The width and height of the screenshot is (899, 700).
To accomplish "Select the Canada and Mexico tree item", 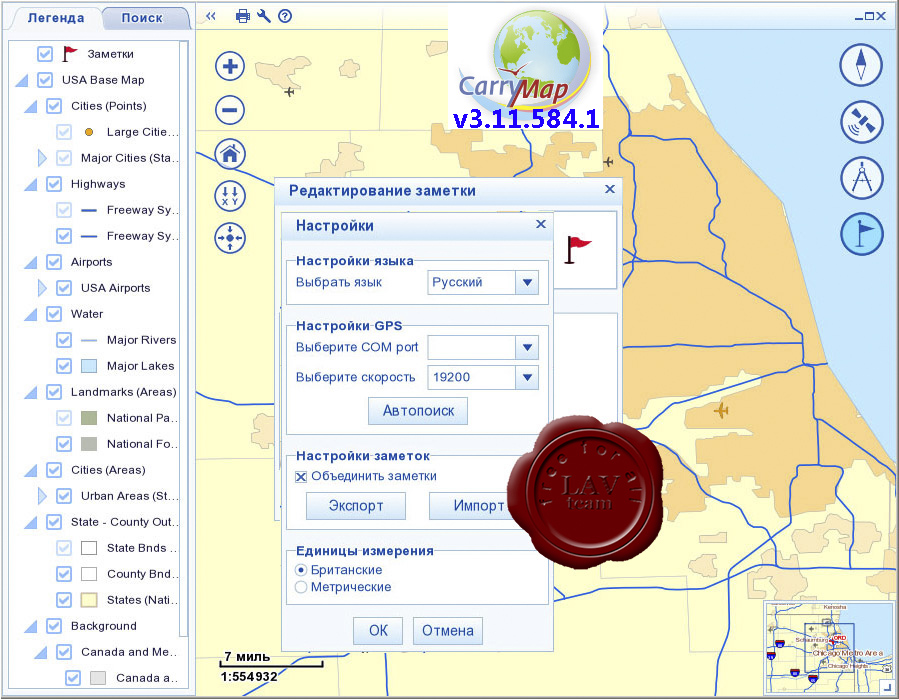I will pyautogui.click(x=129, y=652).
